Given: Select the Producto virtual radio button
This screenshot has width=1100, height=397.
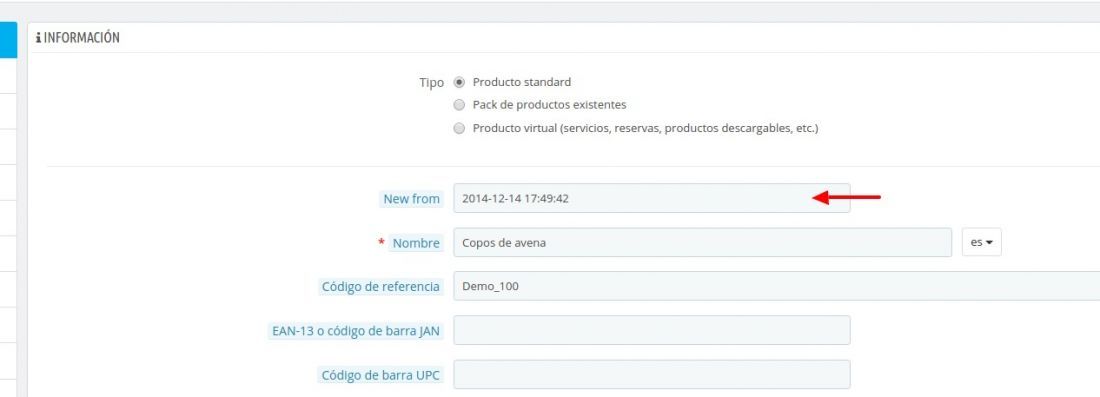Looking at the screenshot, I should tap(460, 128).
